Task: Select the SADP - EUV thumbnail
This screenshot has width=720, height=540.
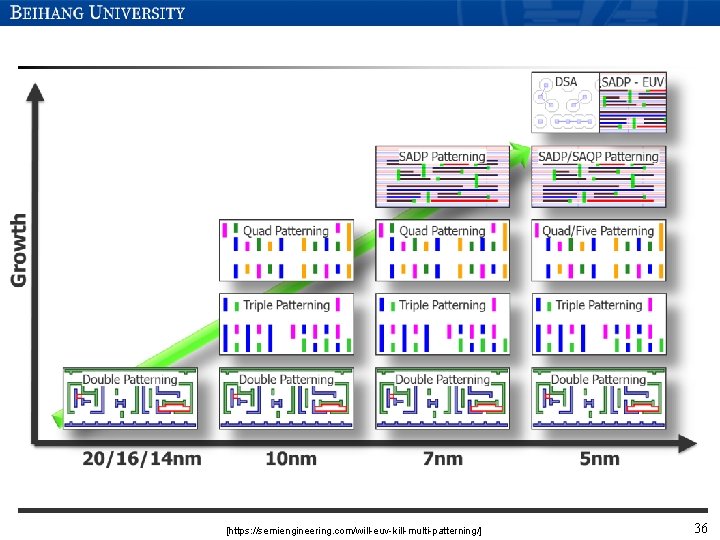Action: [x=633, y=102]
